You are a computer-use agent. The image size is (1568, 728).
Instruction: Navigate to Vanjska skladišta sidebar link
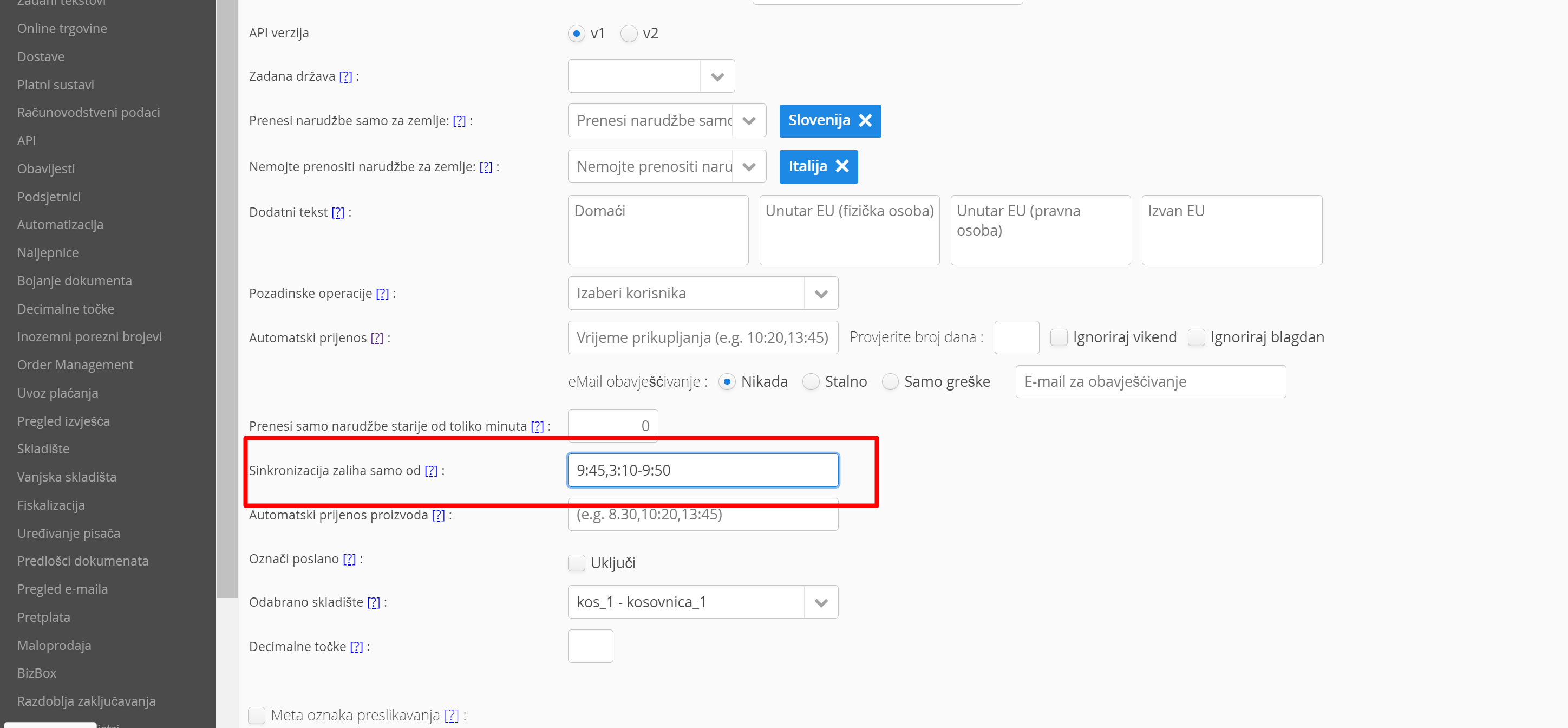click(67, 477)
